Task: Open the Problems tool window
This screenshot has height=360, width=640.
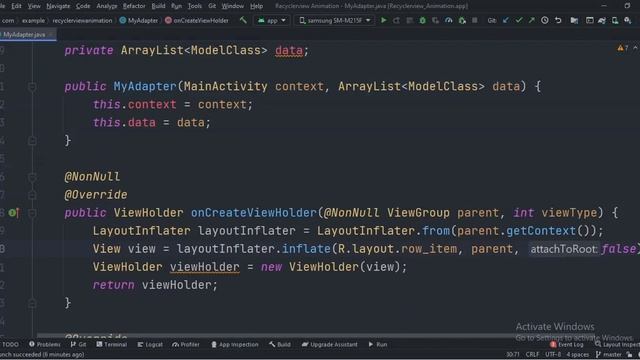Action: (x=44, y=344)
